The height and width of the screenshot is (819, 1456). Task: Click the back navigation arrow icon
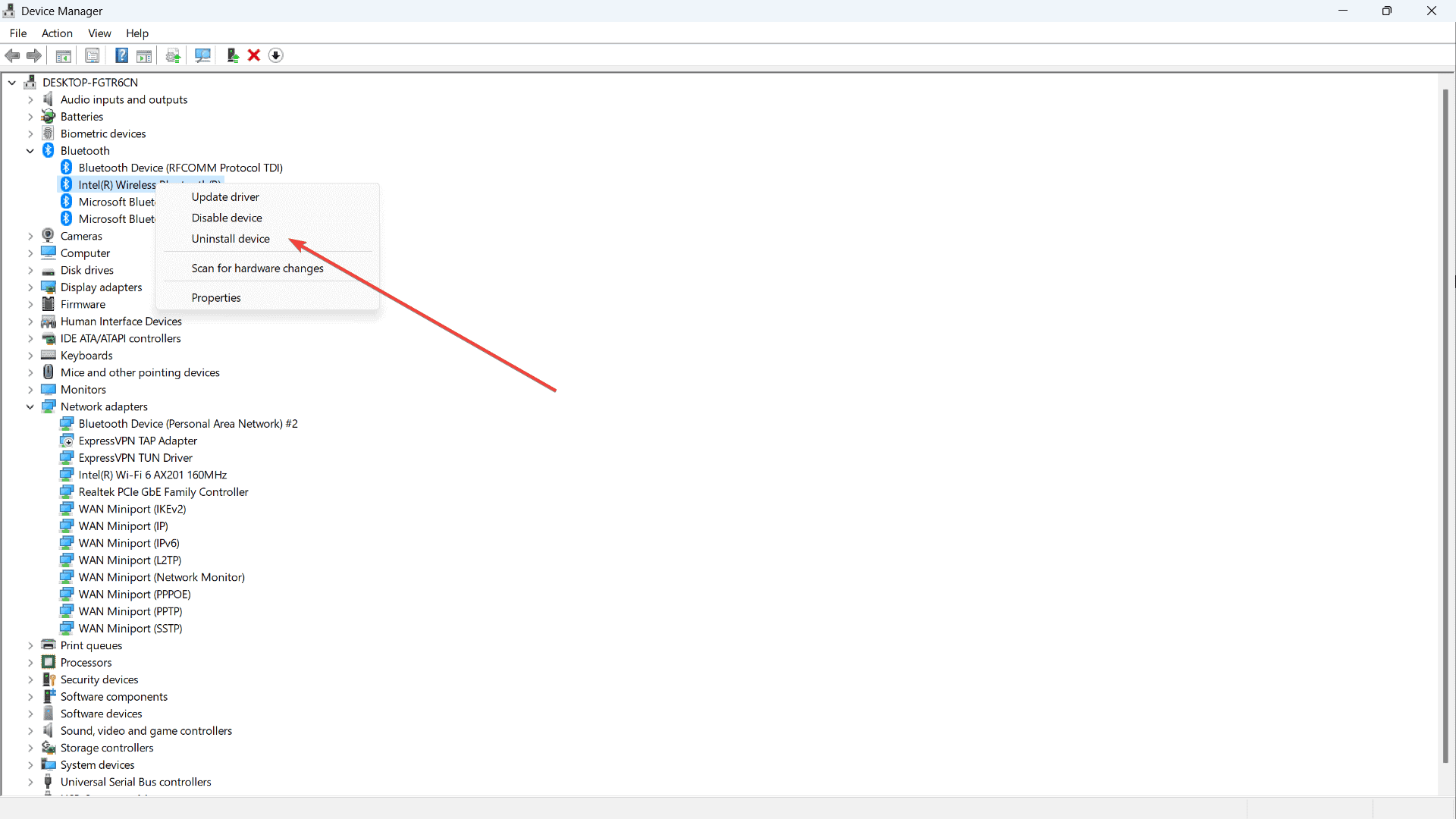pyautogui.click(x=13, y=54)
